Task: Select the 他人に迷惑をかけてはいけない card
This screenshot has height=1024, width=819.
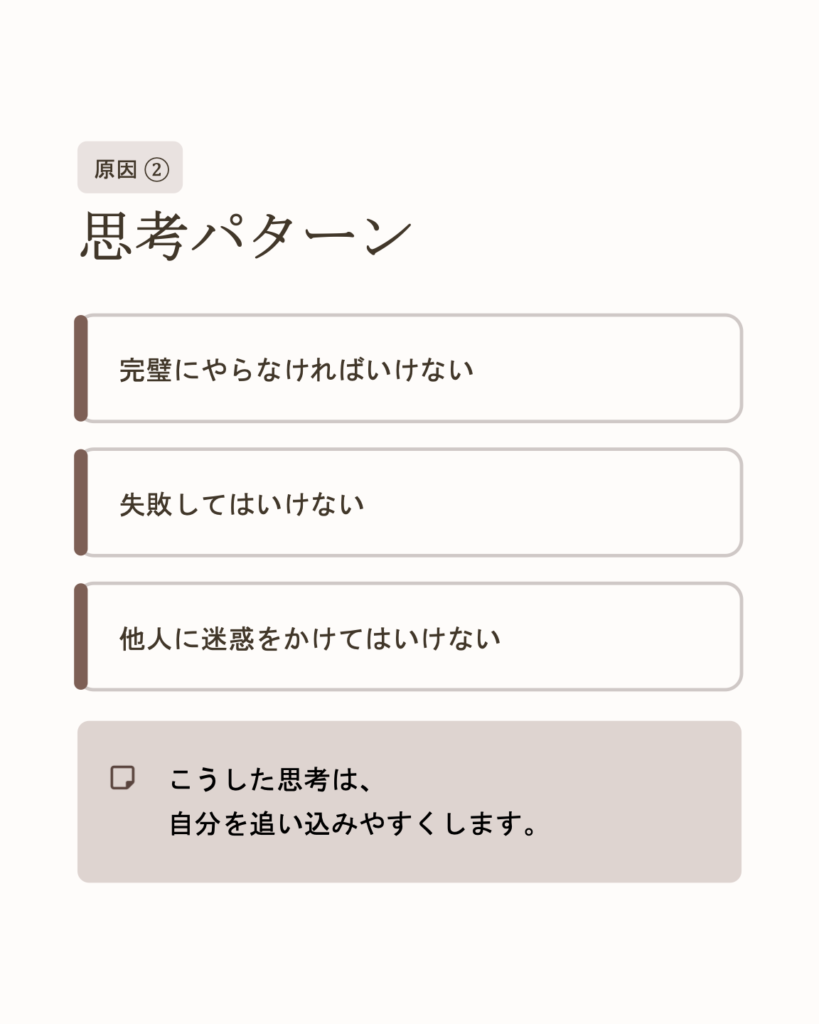Action: pyautogui.click(x=410, y=637)
